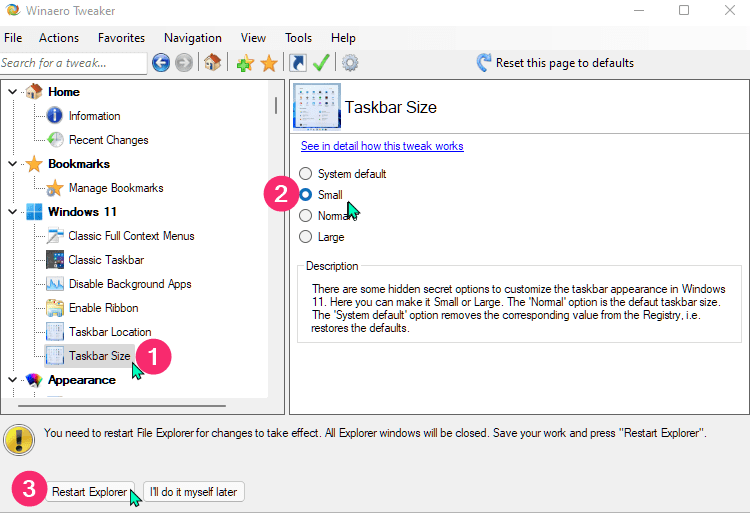The height and width of the screenshot is (513, 750).
Task: Select Manage Bookmarks tree item
Action: 116,187
